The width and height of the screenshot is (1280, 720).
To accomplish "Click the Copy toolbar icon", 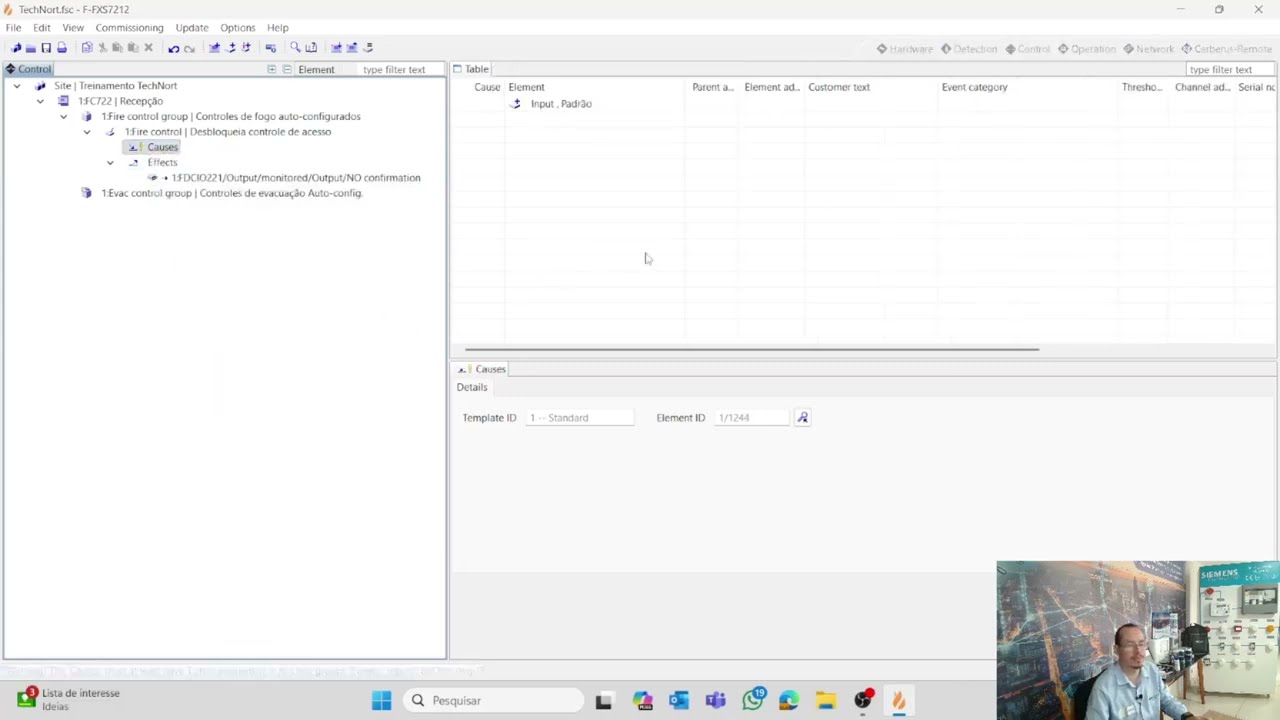I will click(x=87, y=48).
